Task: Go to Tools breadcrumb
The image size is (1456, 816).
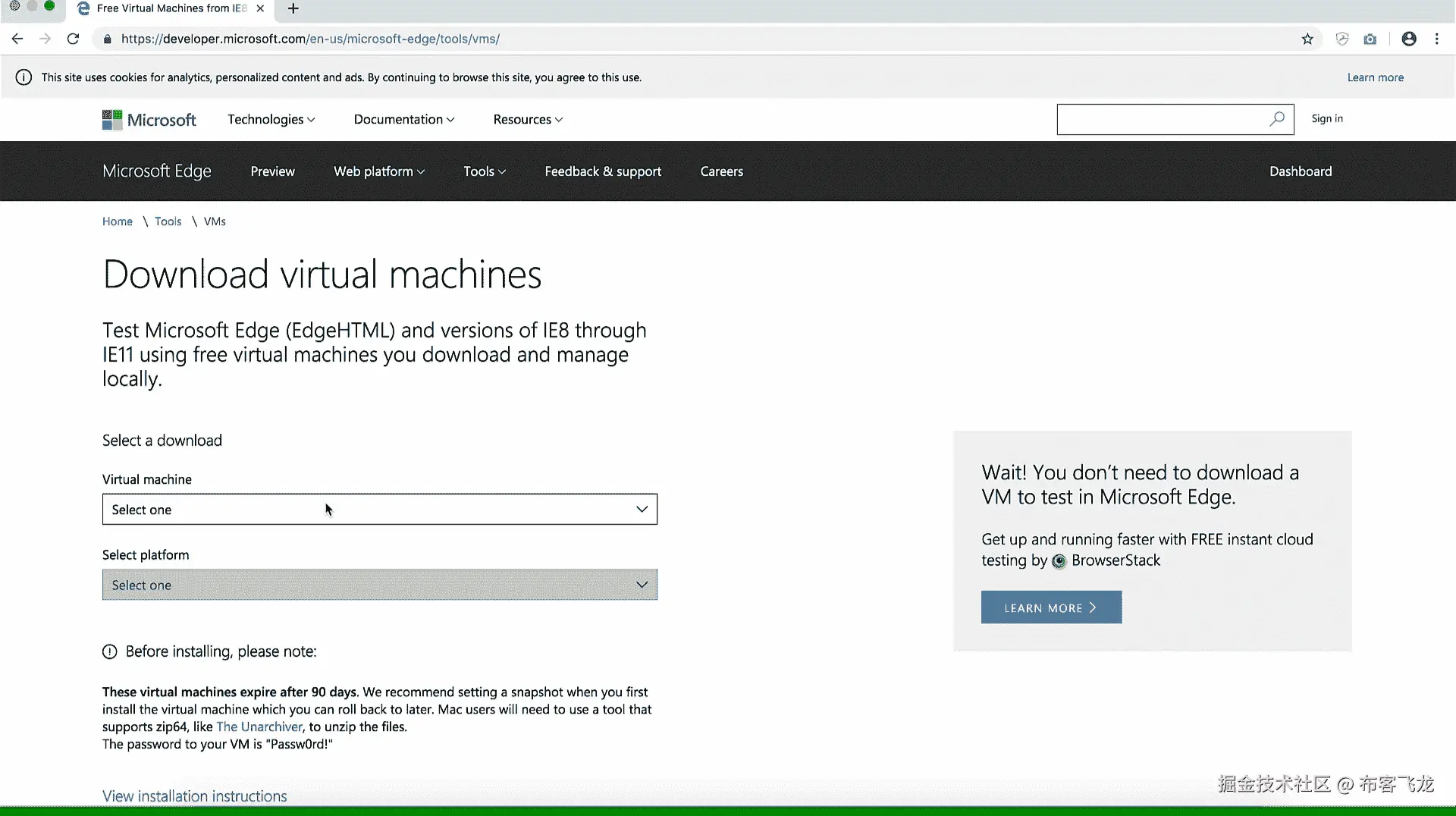Action: 168,221
